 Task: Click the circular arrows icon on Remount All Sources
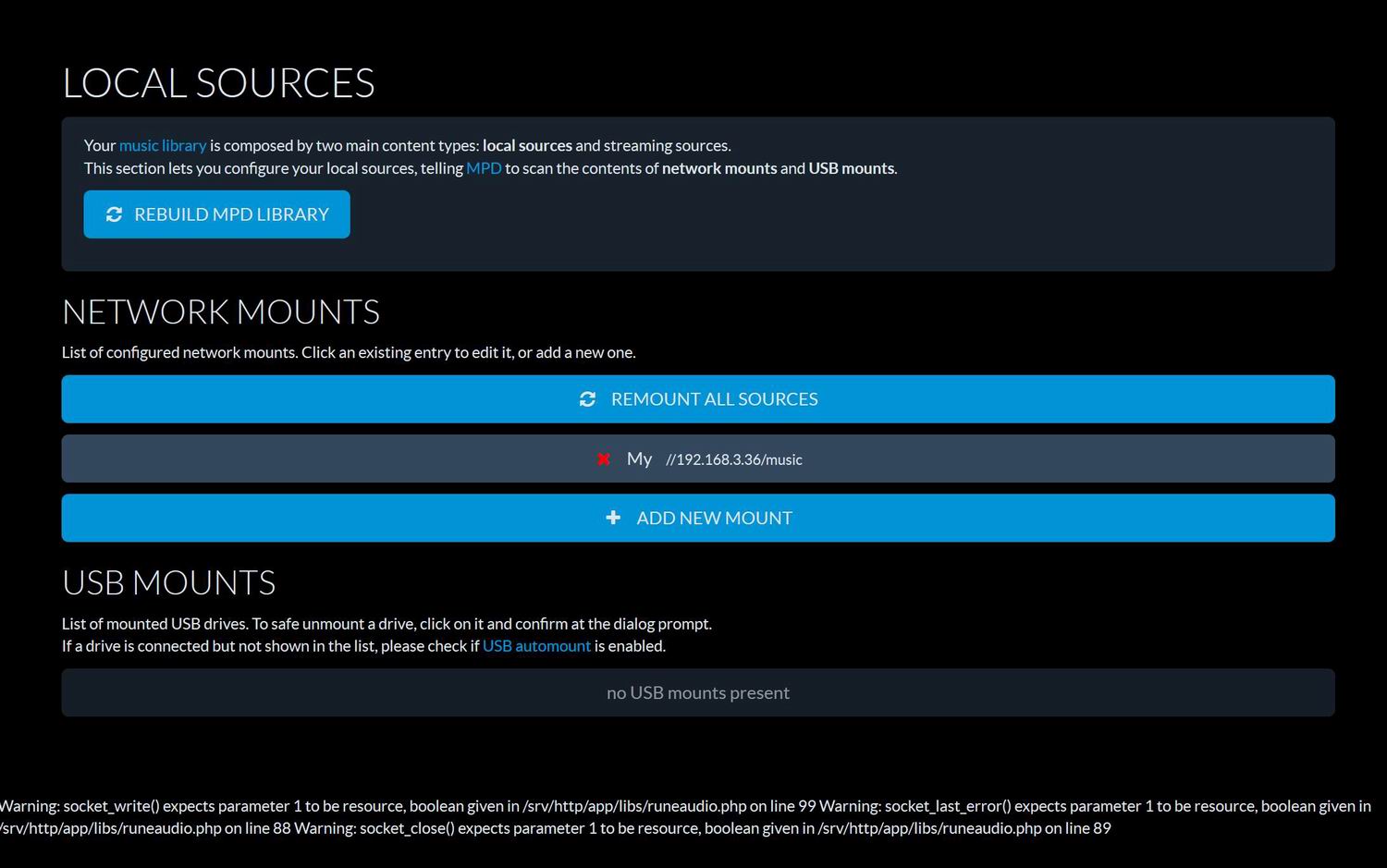[x=587, y=398]
